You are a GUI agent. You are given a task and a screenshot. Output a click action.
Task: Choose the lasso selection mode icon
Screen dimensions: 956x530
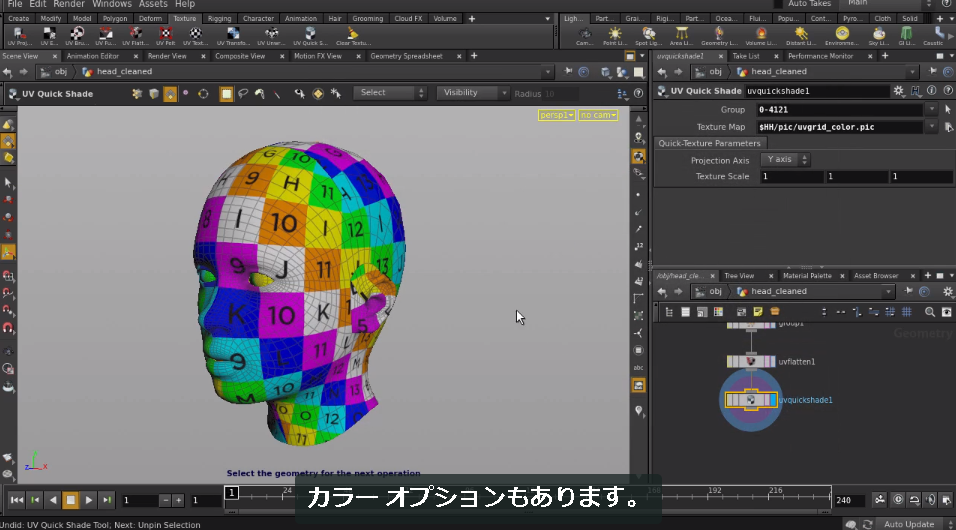(243, 93)
